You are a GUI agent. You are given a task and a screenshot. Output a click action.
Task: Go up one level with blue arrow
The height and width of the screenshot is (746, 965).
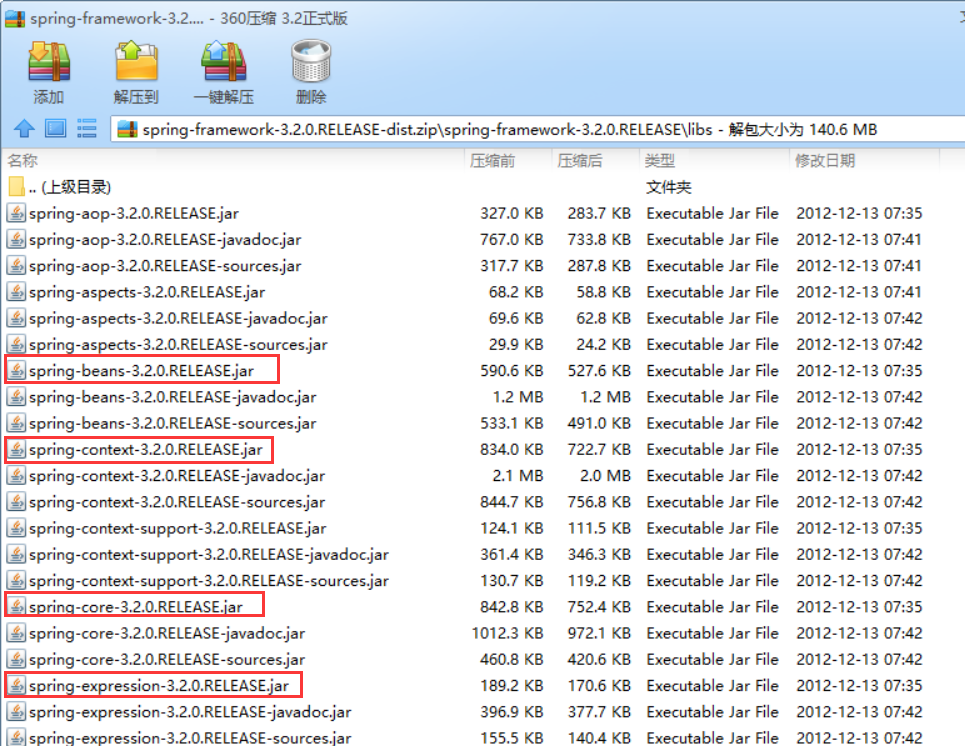pos(24,129)
